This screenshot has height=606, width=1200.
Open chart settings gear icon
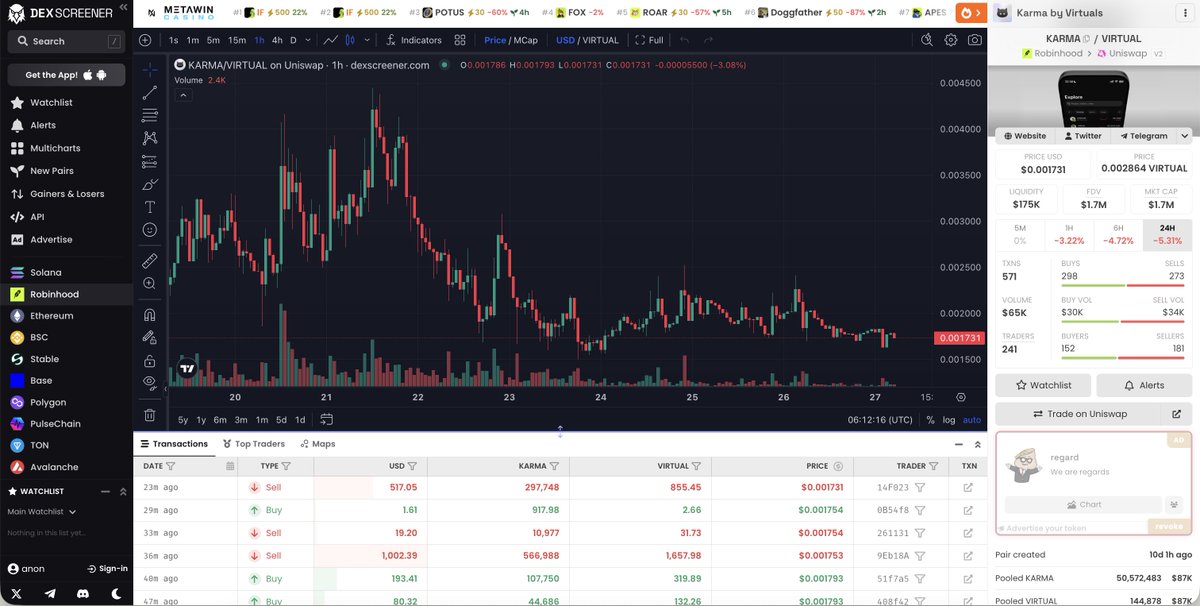click(950, 40)
